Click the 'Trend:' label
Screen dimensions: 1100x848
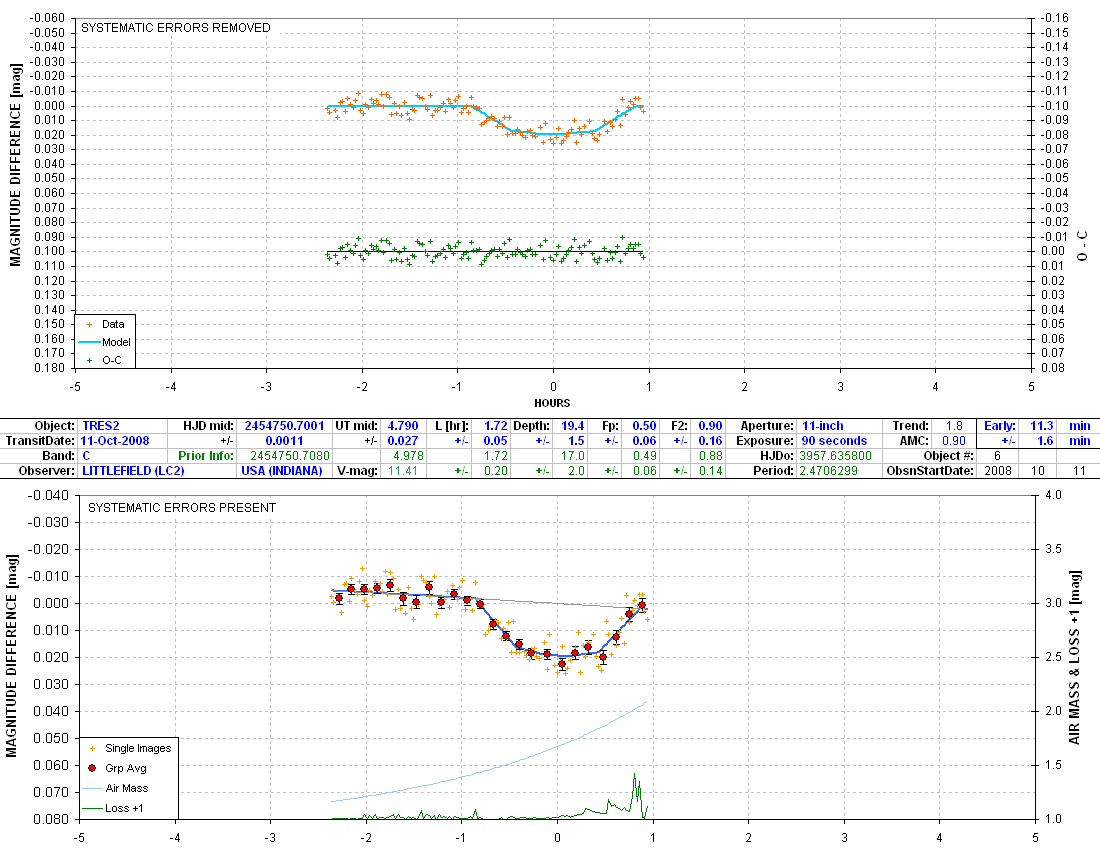tap(911, 426)
